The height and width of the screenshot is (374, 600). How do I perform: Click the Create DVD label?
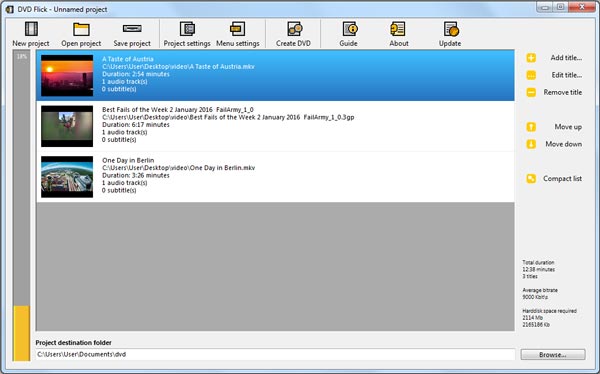[293, 43]
